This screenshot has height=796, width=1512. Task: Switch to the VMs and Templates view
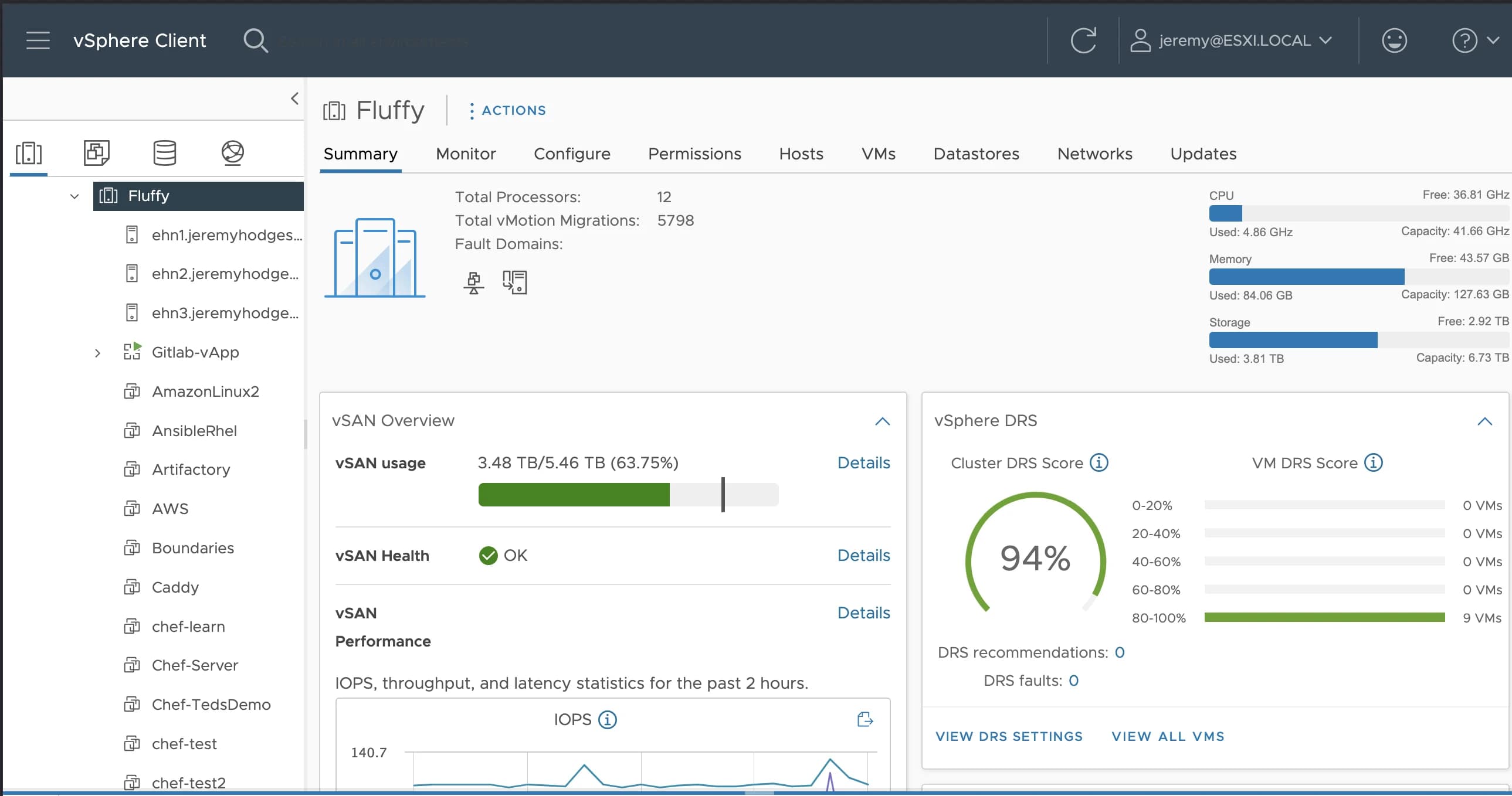pyautogui.click(x=96, y=153)
